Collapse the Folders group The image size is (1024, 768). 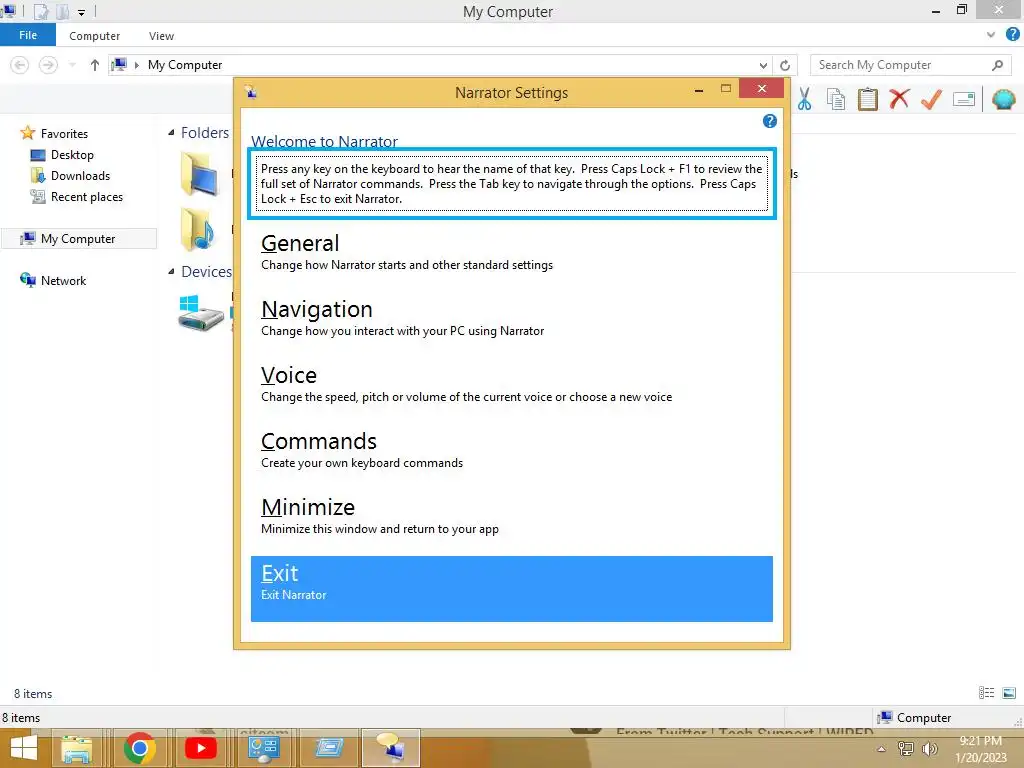pyautogui.click(x=171, y=133)
